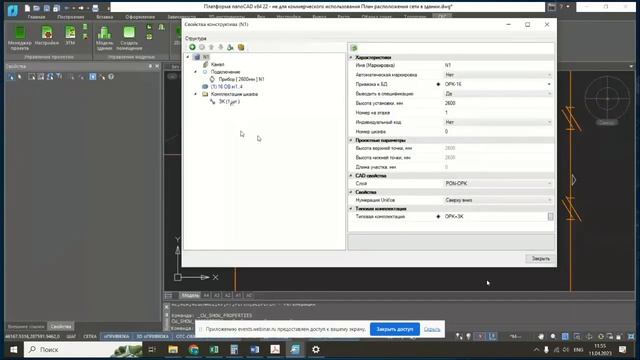Select the Канал tree item
The width and height of the screenshot is (640, 360).
point(217,64)
